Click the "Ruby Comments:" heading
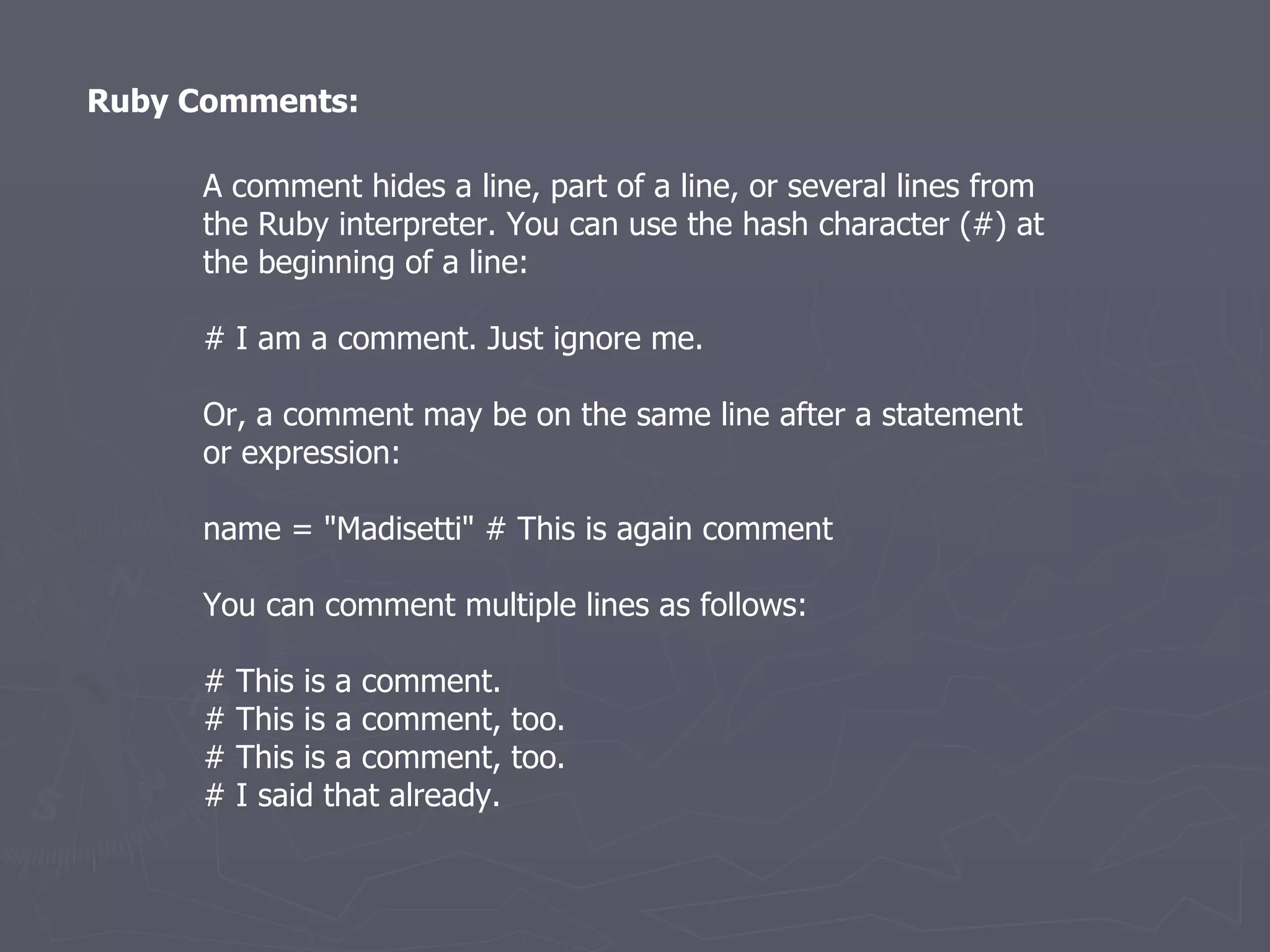1270x952 pixels. tap(223, 101)
